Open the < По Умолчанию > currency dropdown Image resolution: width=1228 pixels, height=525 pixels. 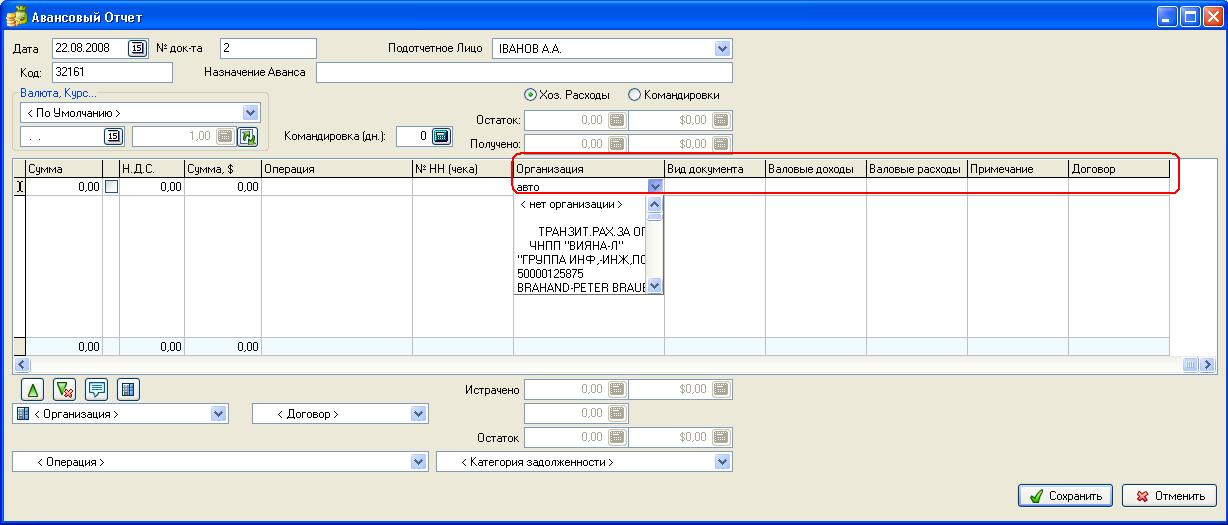pyautogui.click(x=250, y=113)
